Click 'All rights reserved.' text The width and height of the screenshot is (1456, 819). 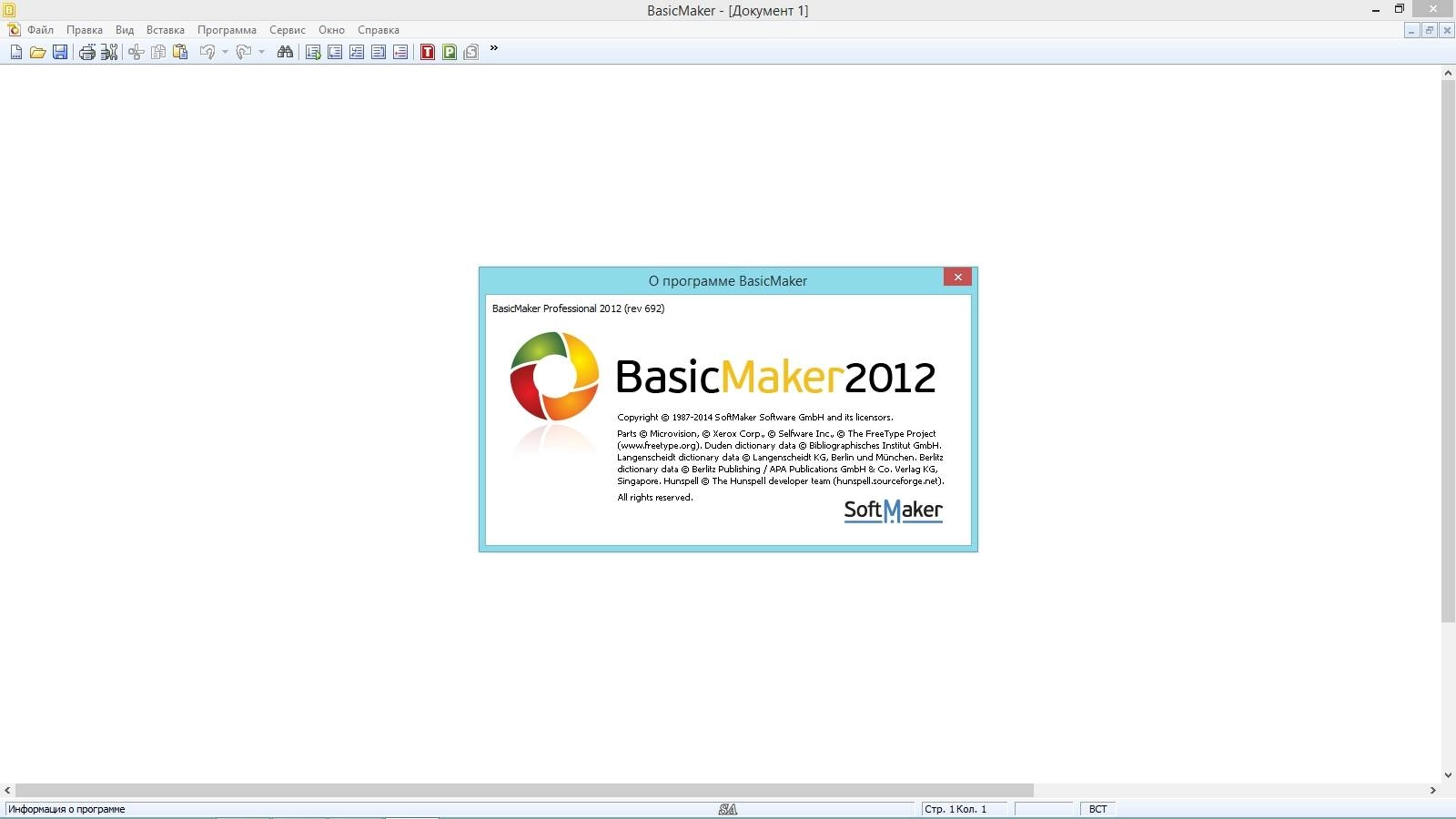tap(654, 498)
